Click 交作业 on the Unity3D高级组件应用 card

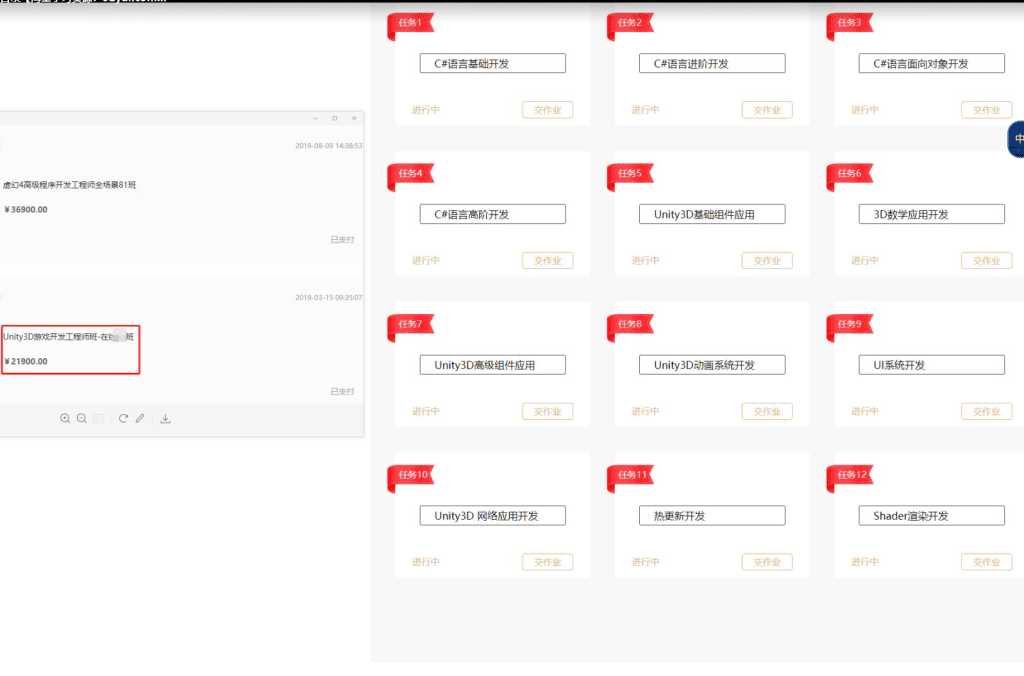click(547, 411)
